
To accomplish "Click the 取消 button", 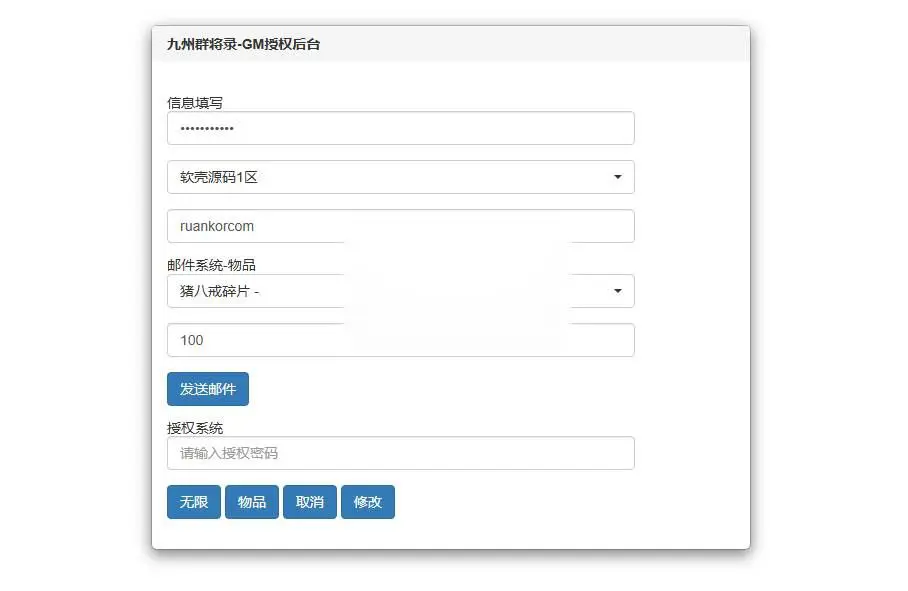I will click(310, 502).
